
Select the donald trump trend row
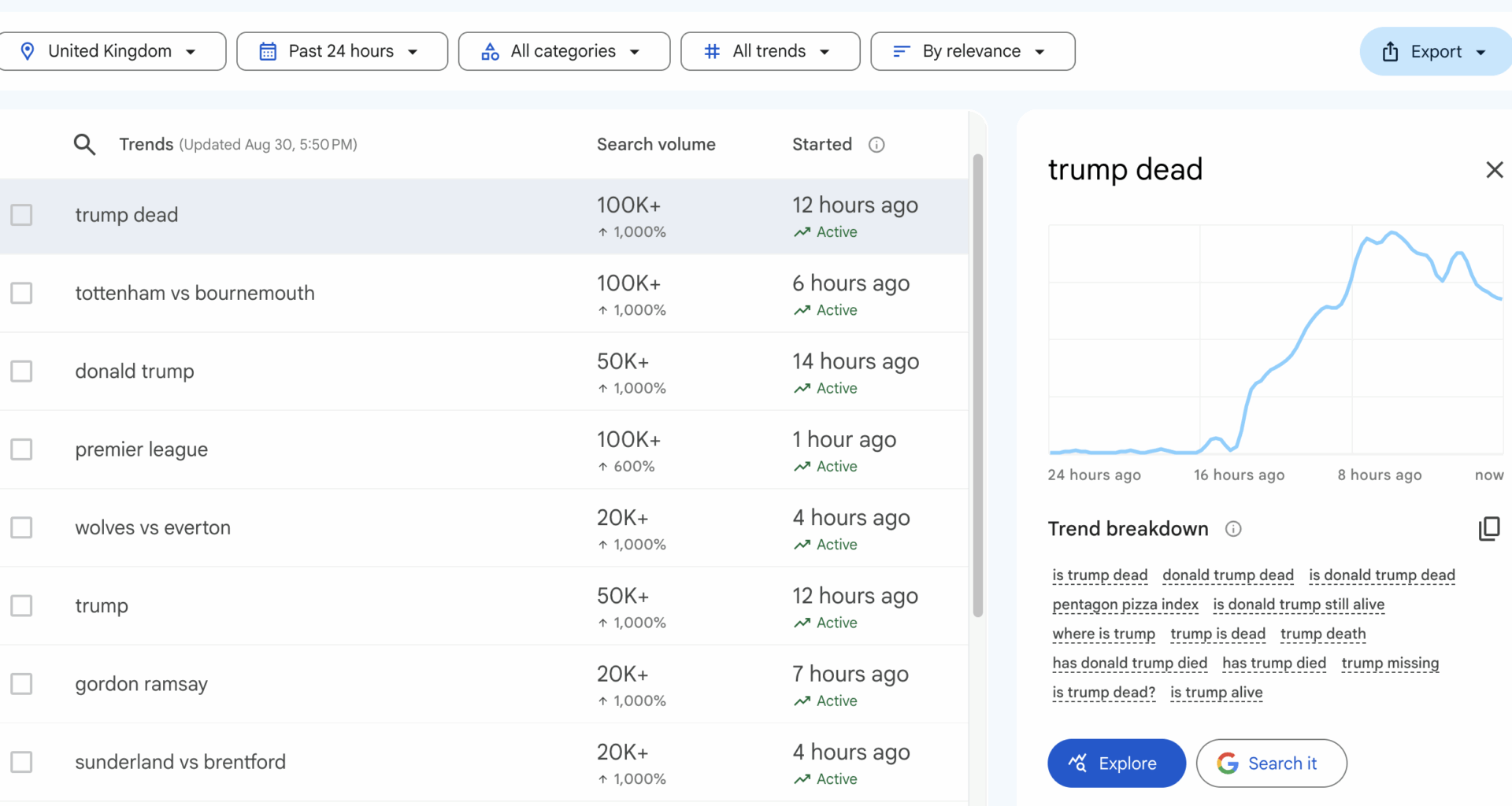484,371
